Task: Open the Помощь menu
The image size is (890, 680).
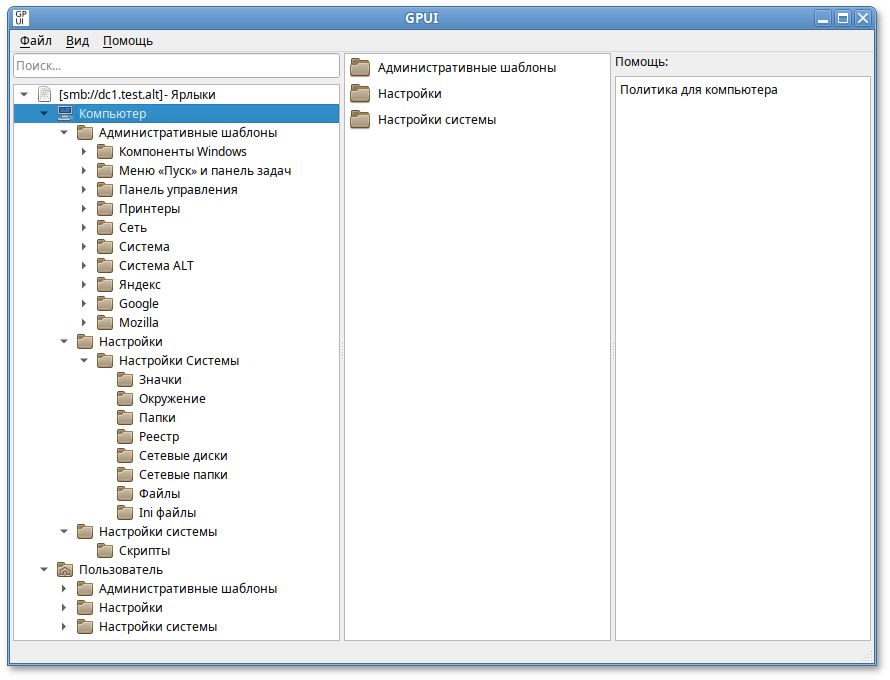Action: pos(128,41)
